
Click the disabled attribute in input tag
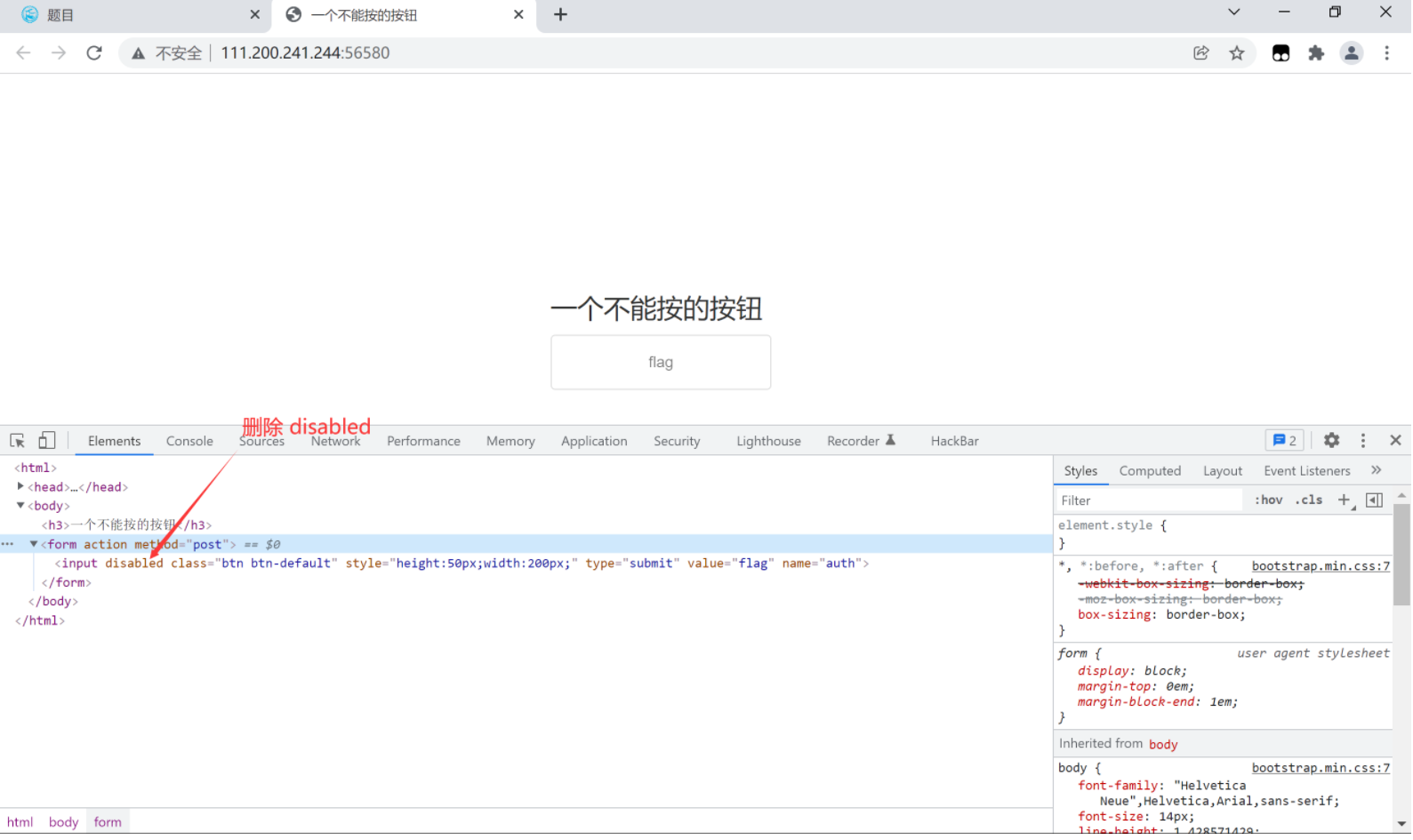tap(134, 564)
